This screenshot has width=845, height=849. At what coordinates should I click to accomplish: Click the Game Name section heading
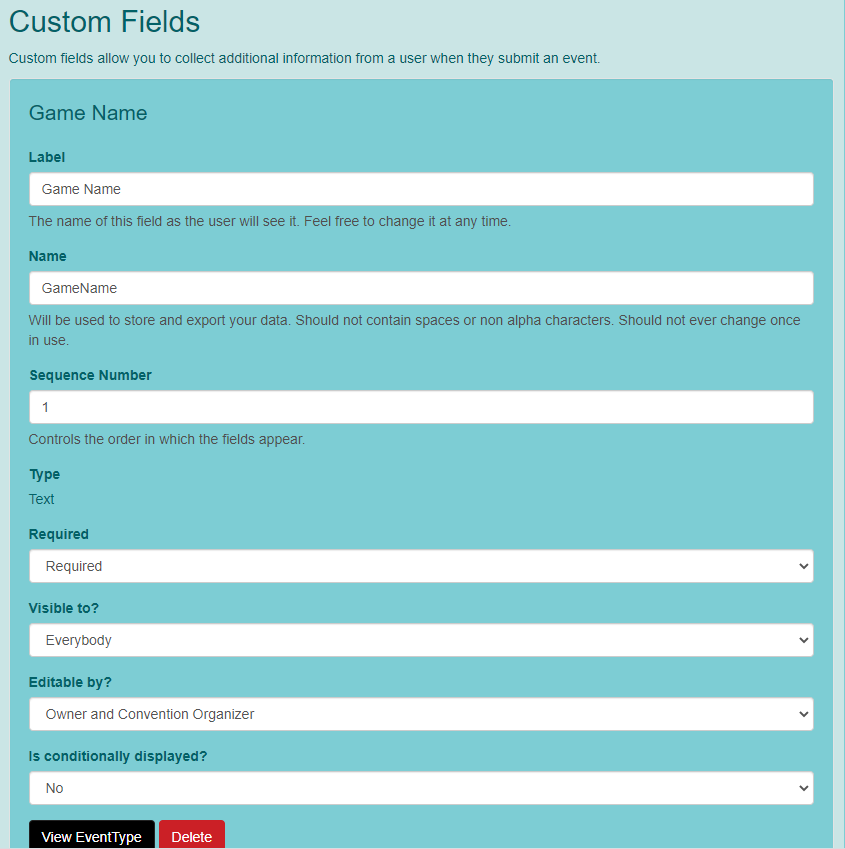[88, 113]
